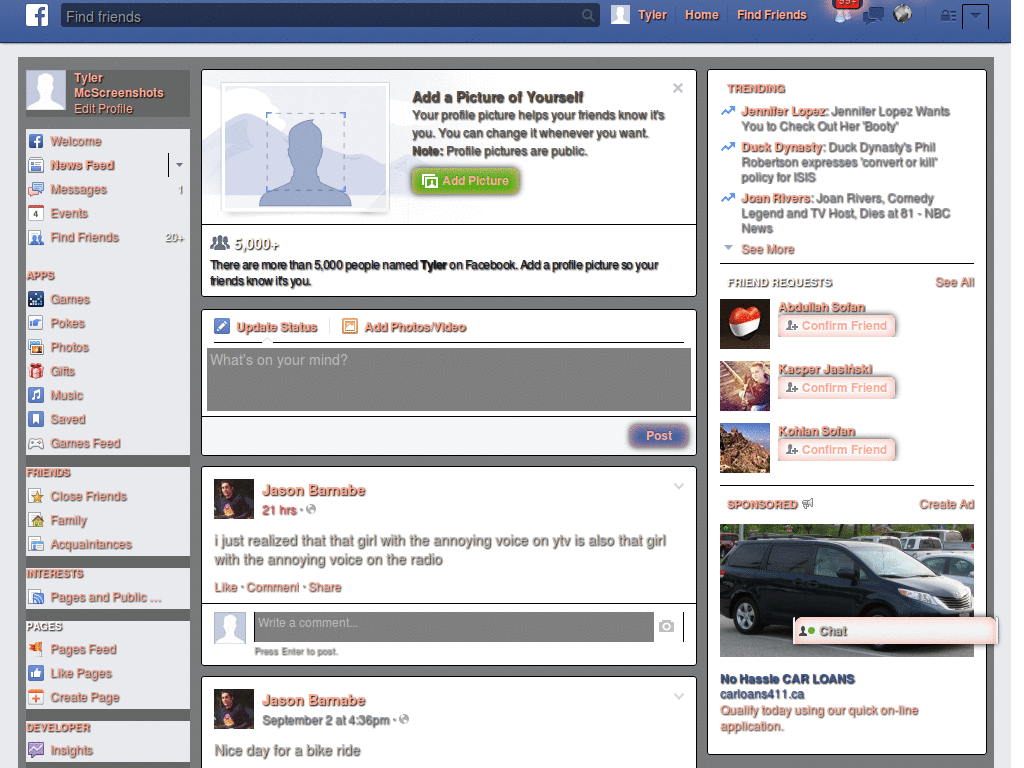Click the Family house icon
This screenshot has height=768, width=1024.
[36, 520]
